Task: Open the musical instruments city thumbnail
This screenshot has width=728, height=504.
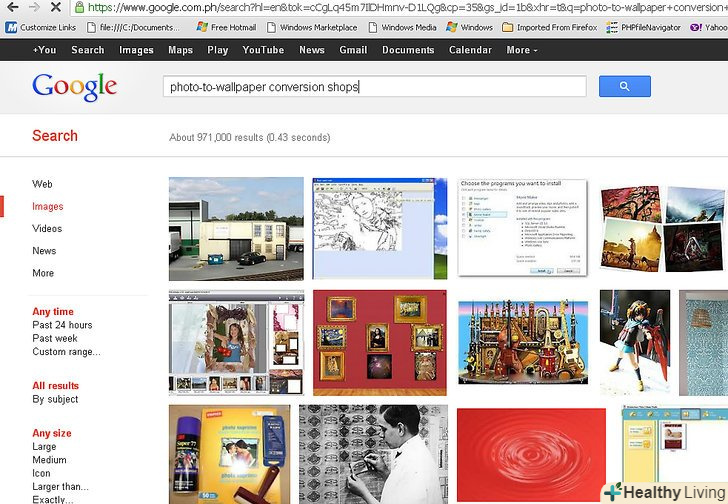Action: 523,342
